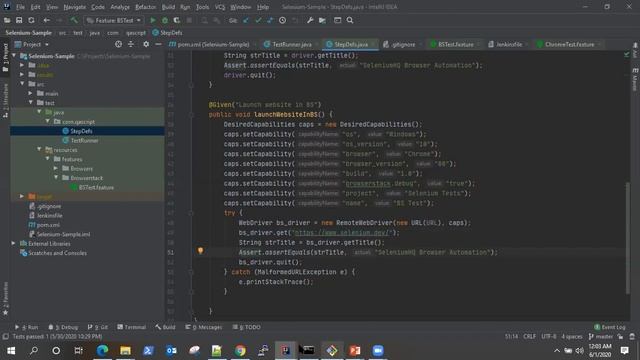Click Run with Coverage icon
Screen dimensions: 640x360
click(x=177, y=20)
